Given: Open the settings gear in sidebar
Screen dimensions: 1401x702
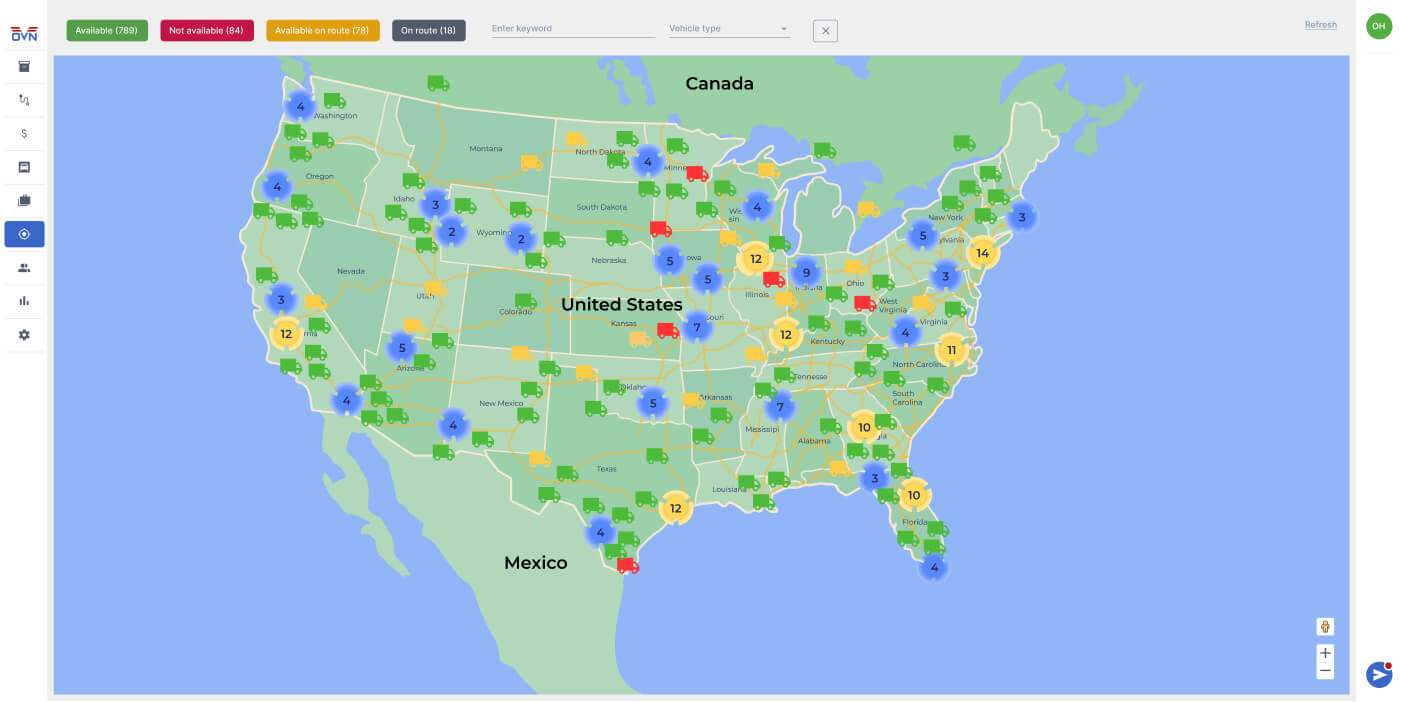Looking at the screenshot, I should (x=24, y=335).
